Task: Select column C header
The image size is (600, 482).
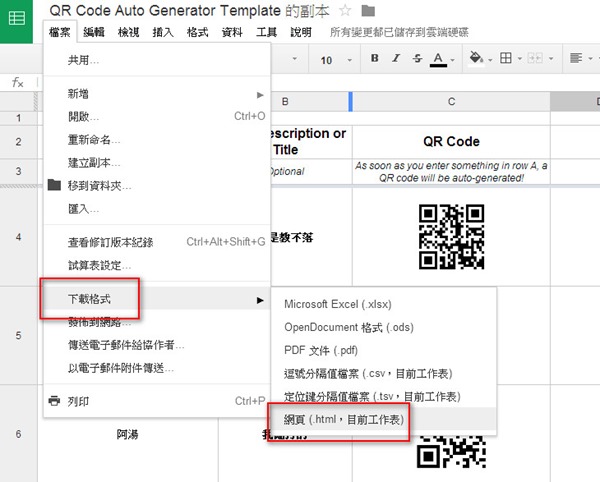Action: 451,102
